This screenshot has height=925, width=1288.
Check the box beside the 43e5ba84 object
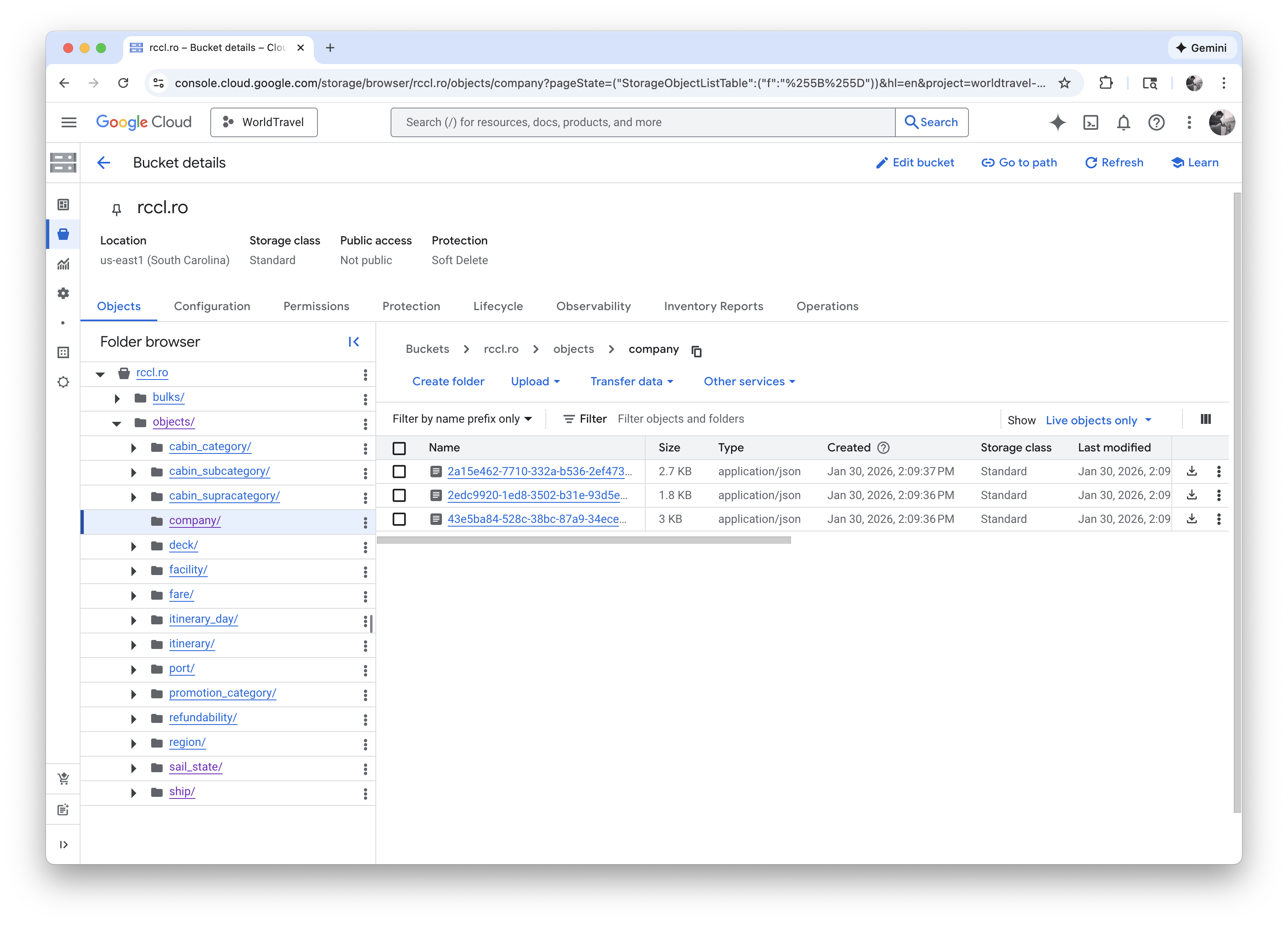399,519
